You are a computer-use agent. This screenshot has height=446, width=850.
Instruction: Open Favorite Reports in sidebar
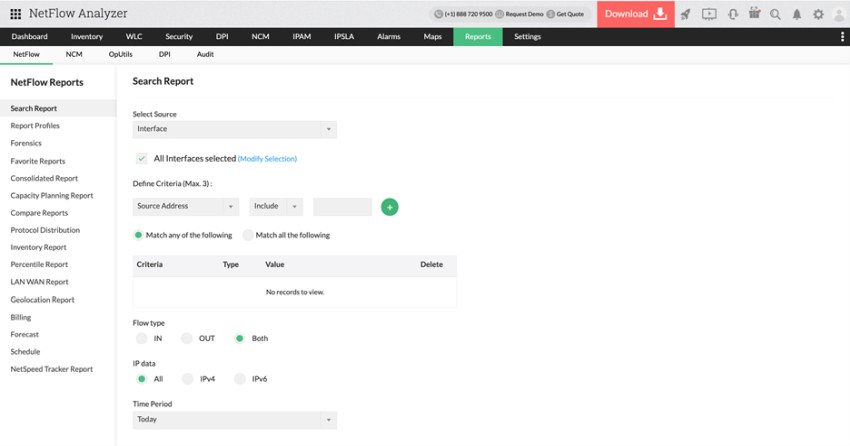click(38, 161)
